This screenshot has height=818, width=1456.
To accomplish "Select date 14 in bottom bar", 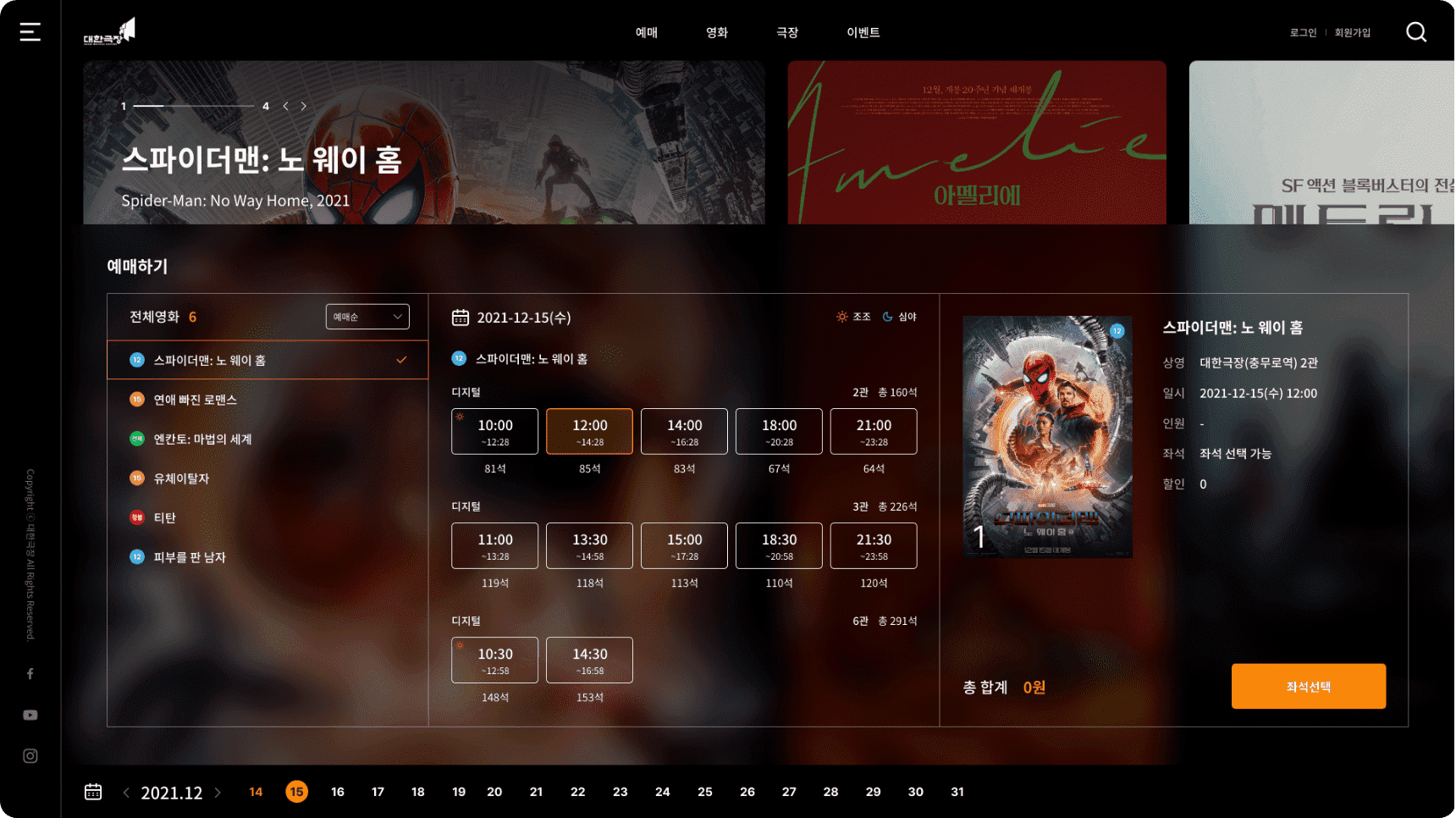I will pos(256,792).
